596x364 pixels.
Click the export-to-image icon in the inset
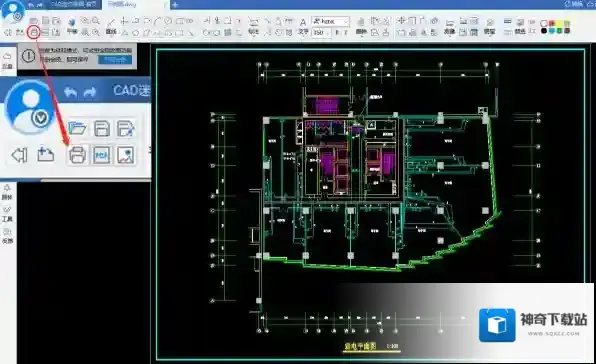click(125, 155)
